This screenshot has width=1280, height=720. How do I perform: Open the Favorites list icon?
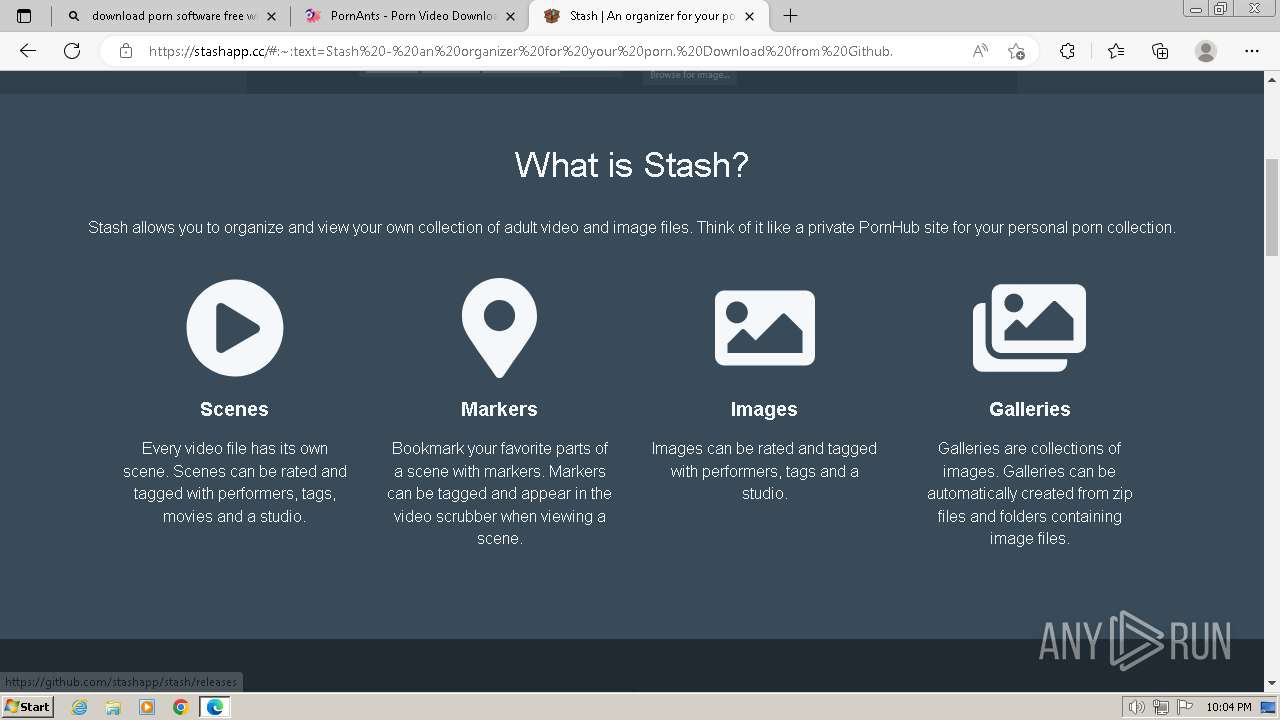click(x=1116, y=51)
